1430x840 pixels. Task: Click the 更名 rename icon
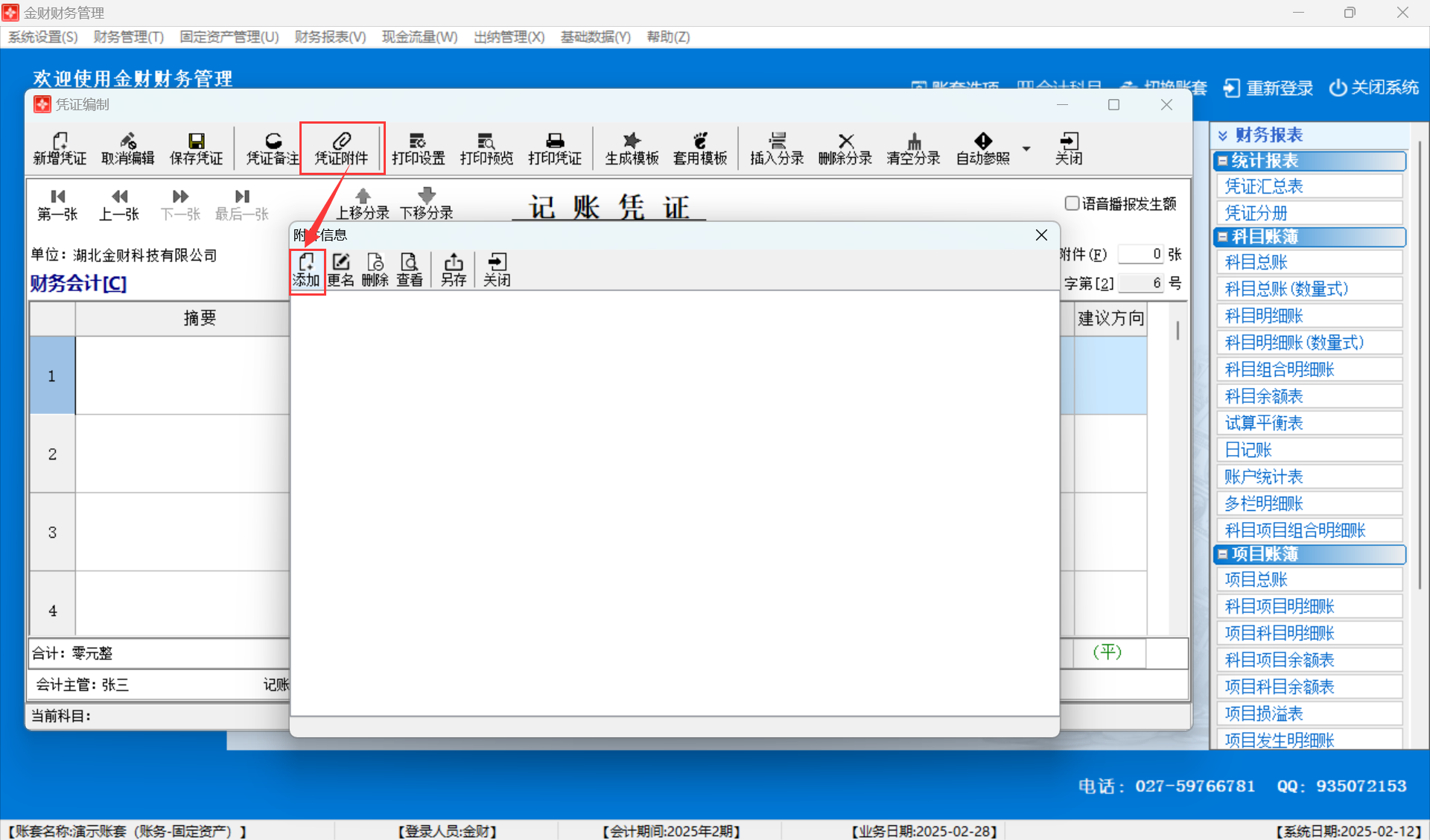(x=340, y=270)
